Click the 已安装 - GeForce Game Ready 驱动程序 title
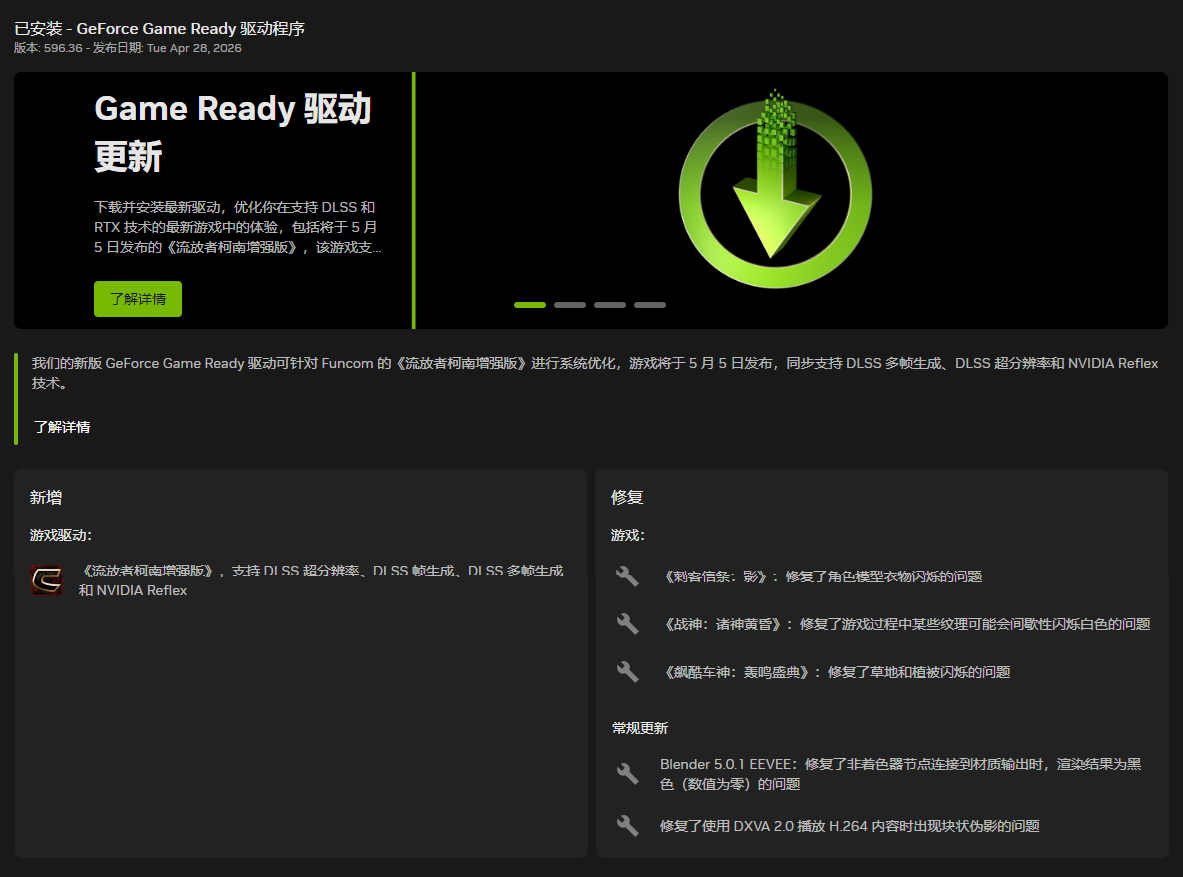The width and height of the screenshot is (1183, 877). (159, 29)
